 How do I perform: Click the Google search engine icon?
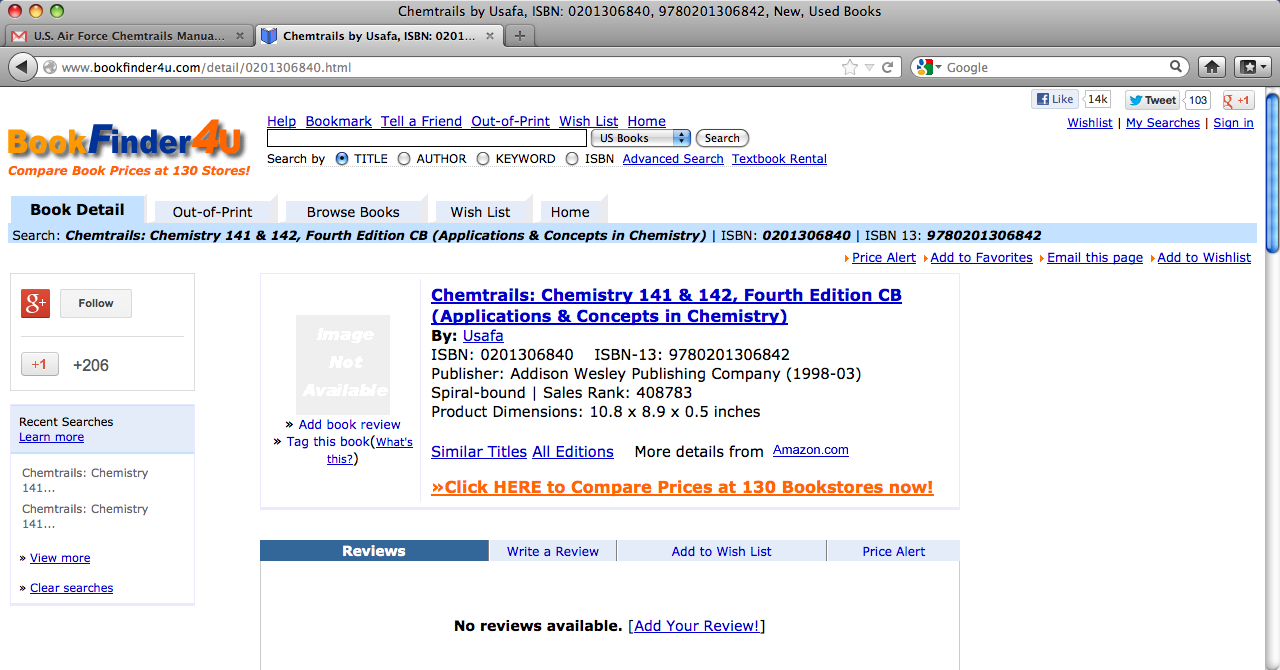click(923, 67)
